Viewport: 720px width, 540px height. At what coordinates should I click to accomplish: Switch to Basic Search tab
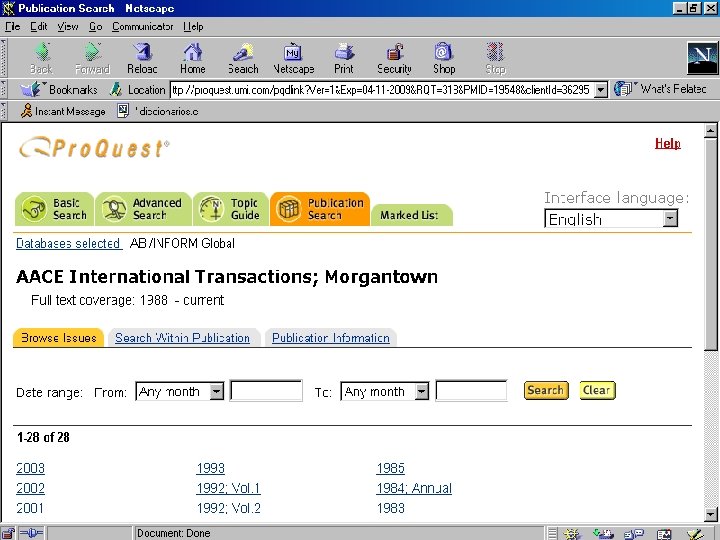(54, 209)
